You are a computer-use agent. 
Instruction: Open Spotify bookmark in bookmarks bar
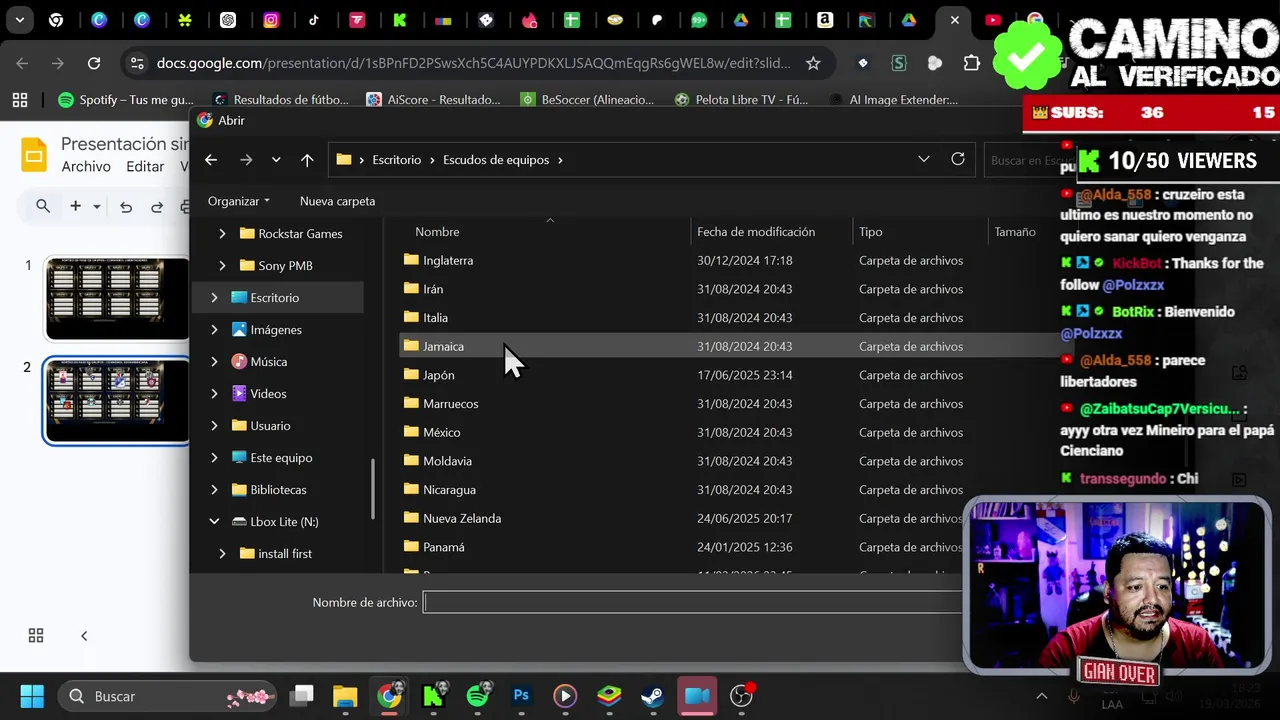coord(126,99)
